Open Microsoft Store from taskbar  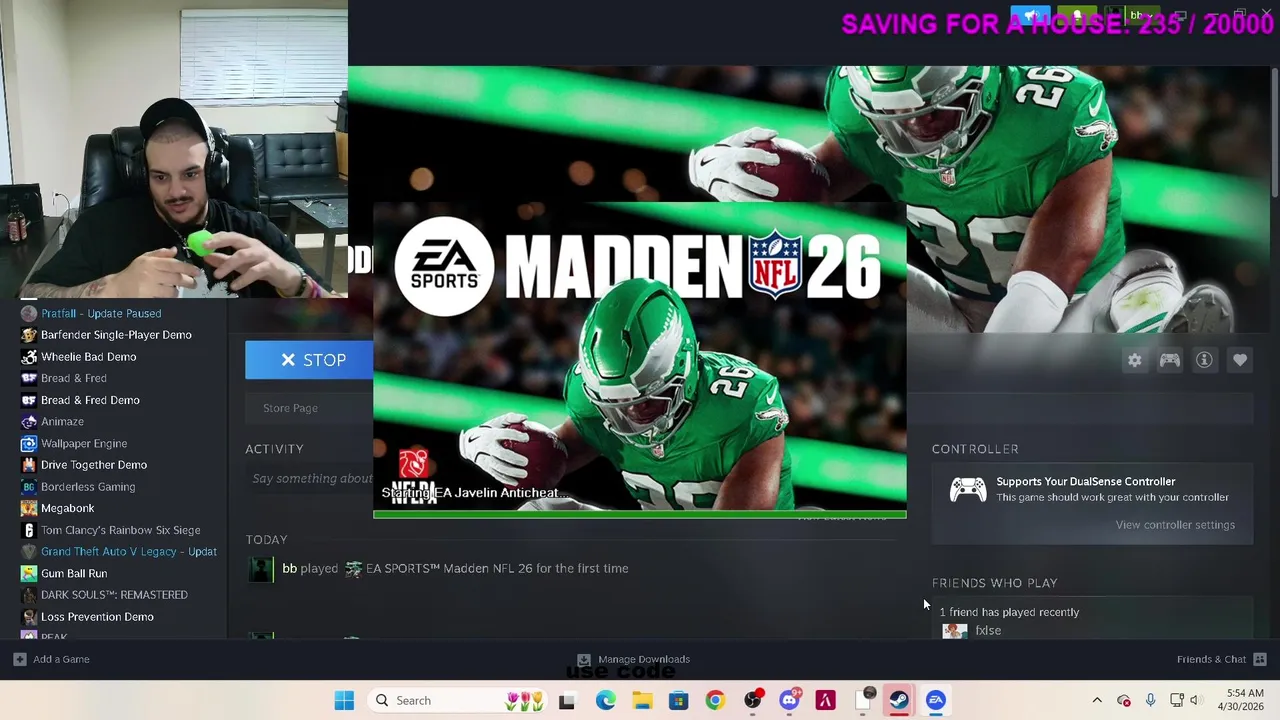pos(679,701)
